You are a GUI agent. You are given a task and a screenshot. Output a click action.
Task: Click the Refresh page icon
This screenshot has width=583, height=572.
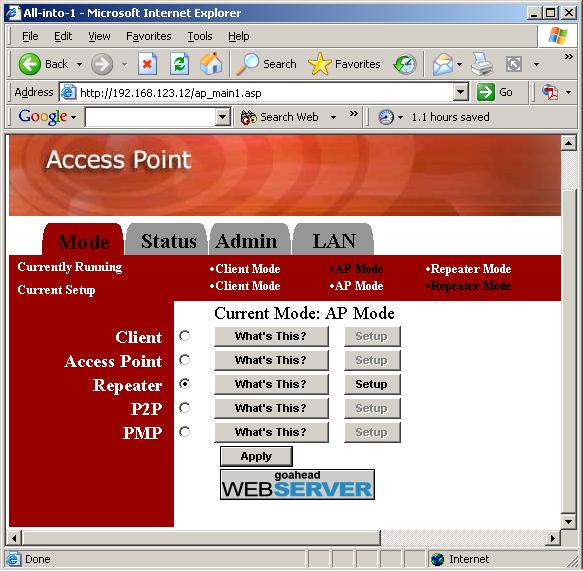pos(180,64)
